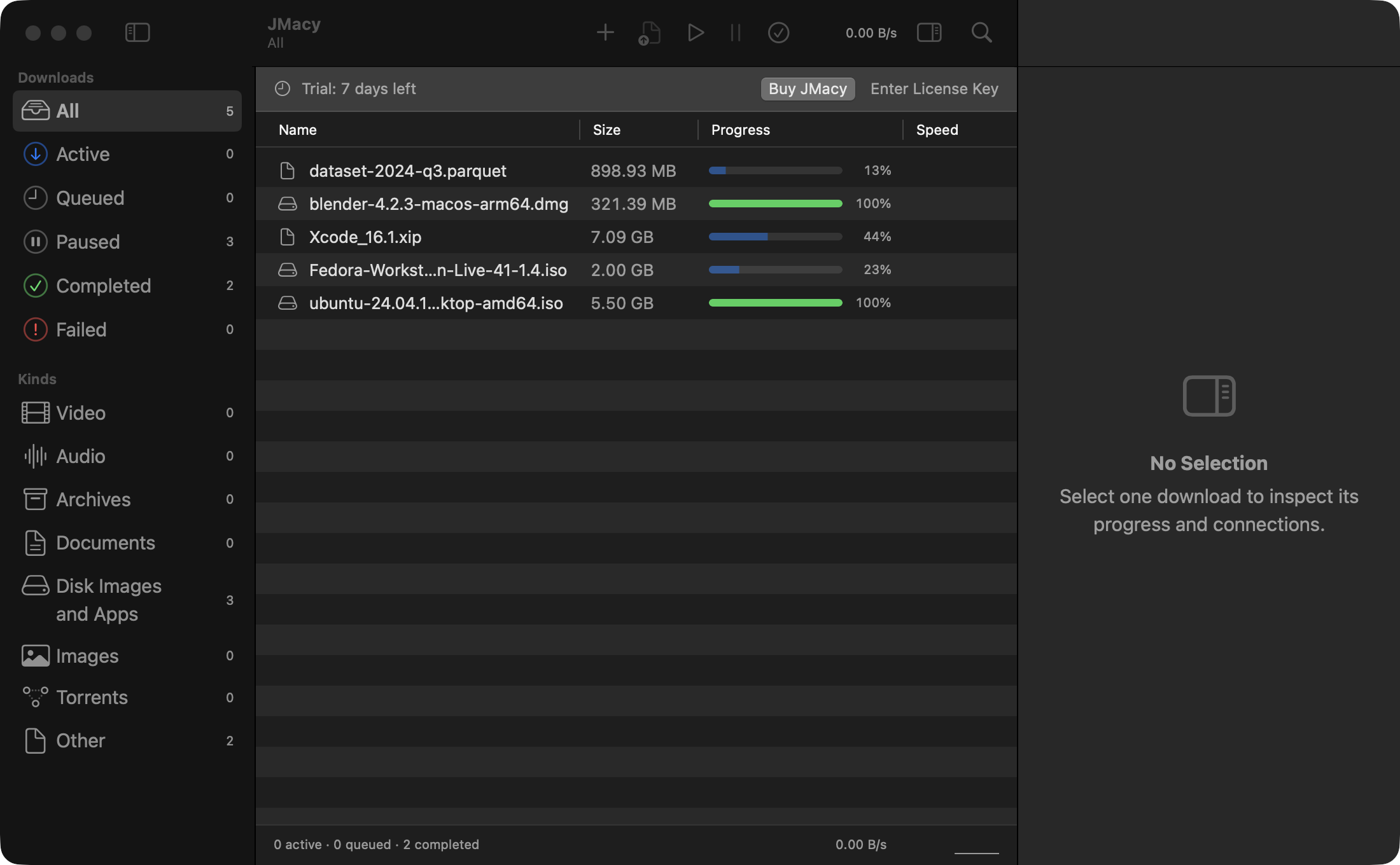Filter by Completed downloads

coord(127,286)
